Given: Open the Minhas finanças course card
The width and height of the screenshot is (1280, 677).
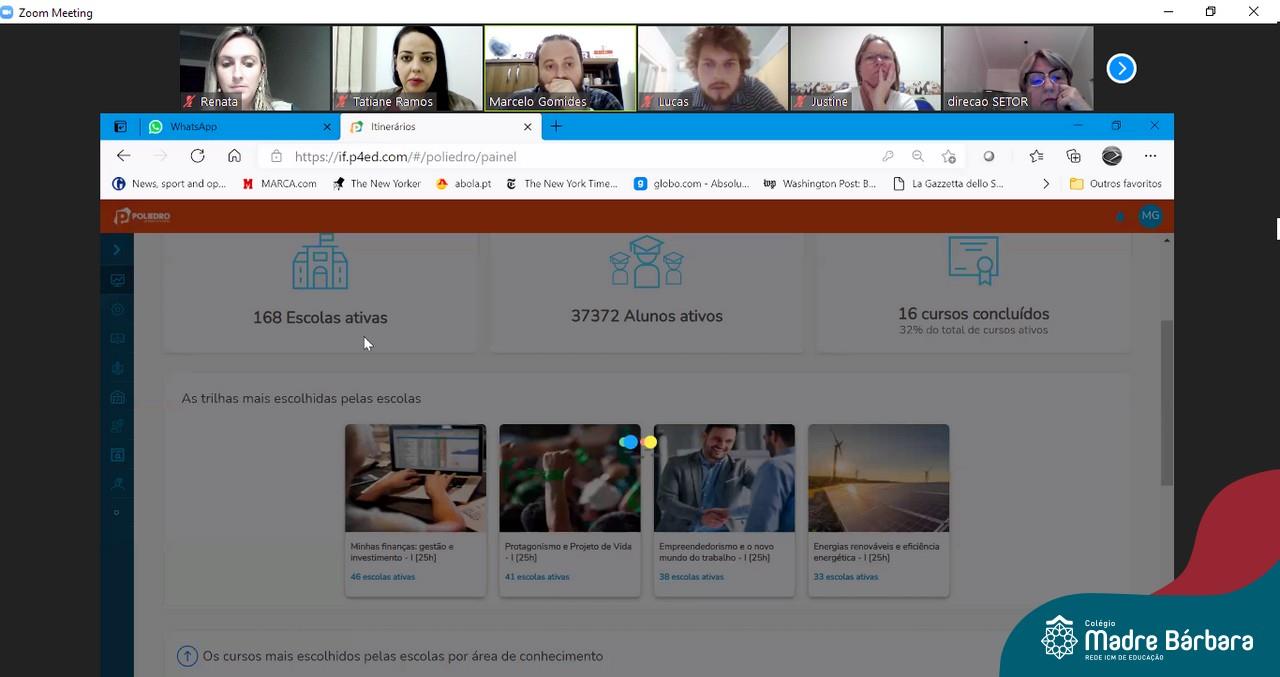Looking at the screenshot, I should click(x=415, y=510).
